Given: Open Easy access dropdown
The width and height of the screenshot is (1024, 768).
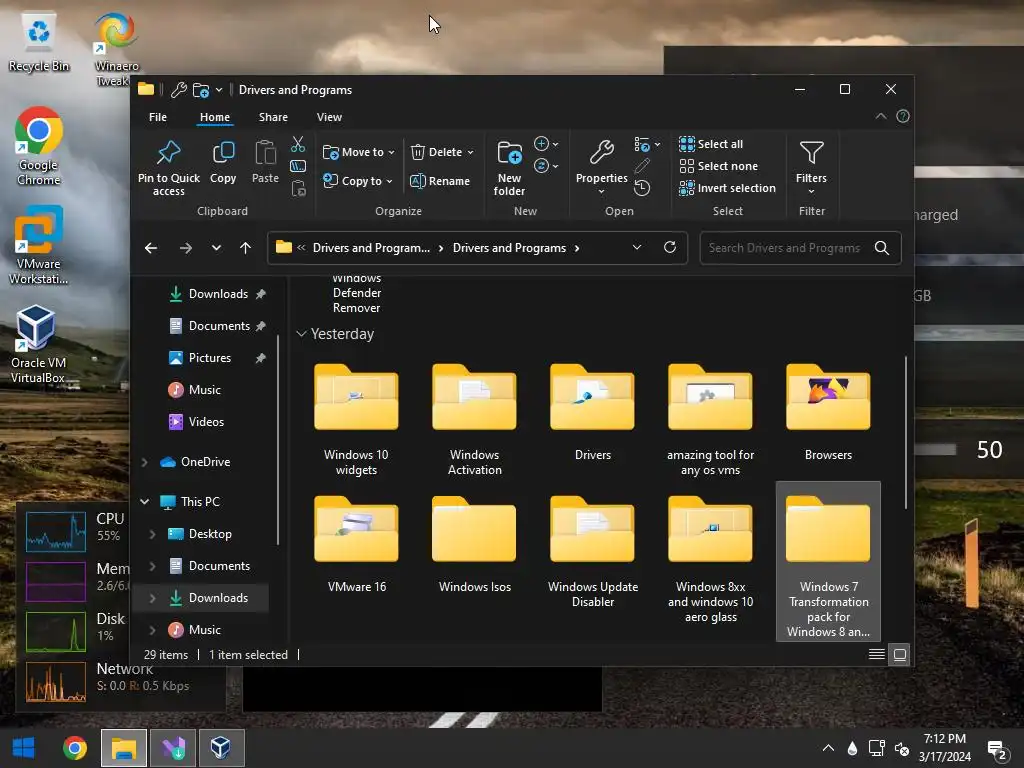Looking at the screenshot, I should click(x=547, y=166).
